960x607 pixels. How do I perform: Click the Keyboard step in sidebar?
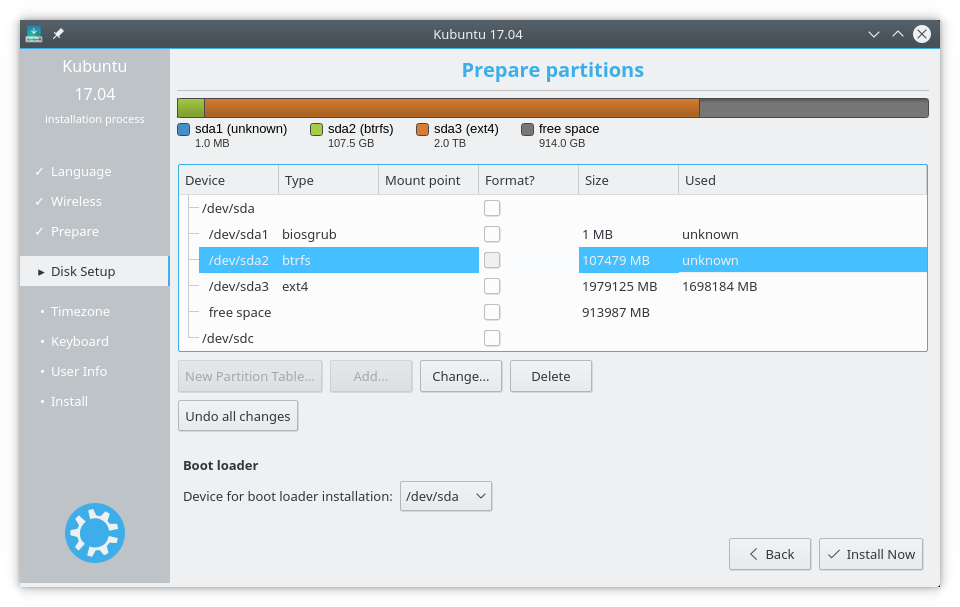click(x=79, y=341)
